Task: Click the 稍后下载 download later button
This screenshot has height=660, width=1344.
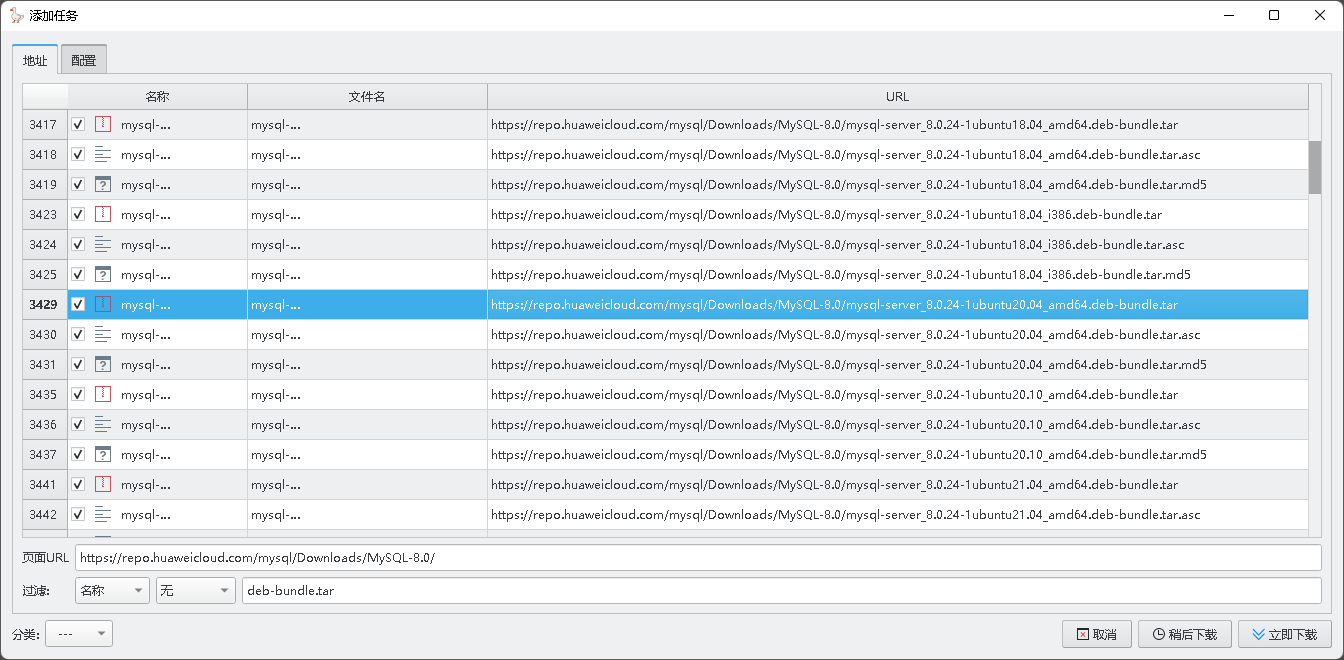Action: 1184,634
